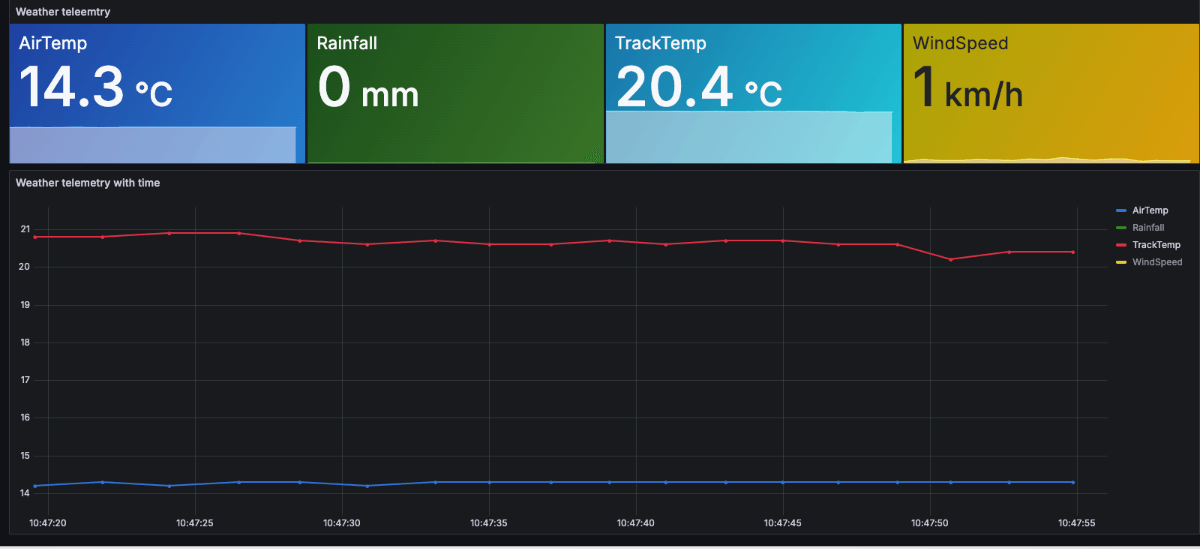
Task: Click the 21 y-axis label
Action: click(25, 229)
